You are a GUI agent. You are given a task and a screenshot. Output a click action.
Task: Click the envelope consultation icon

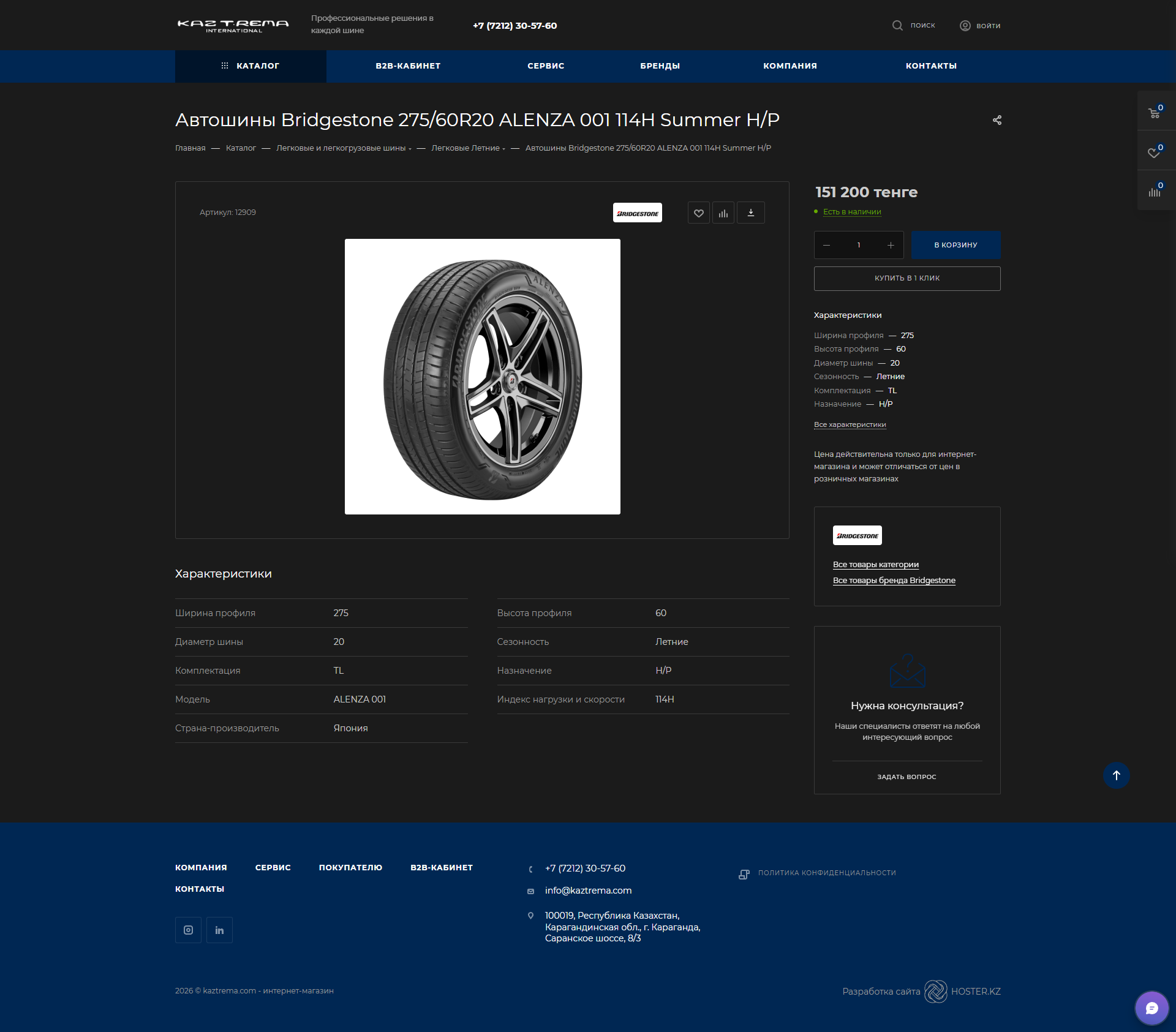pyautogui.click(x=907, y=671)
